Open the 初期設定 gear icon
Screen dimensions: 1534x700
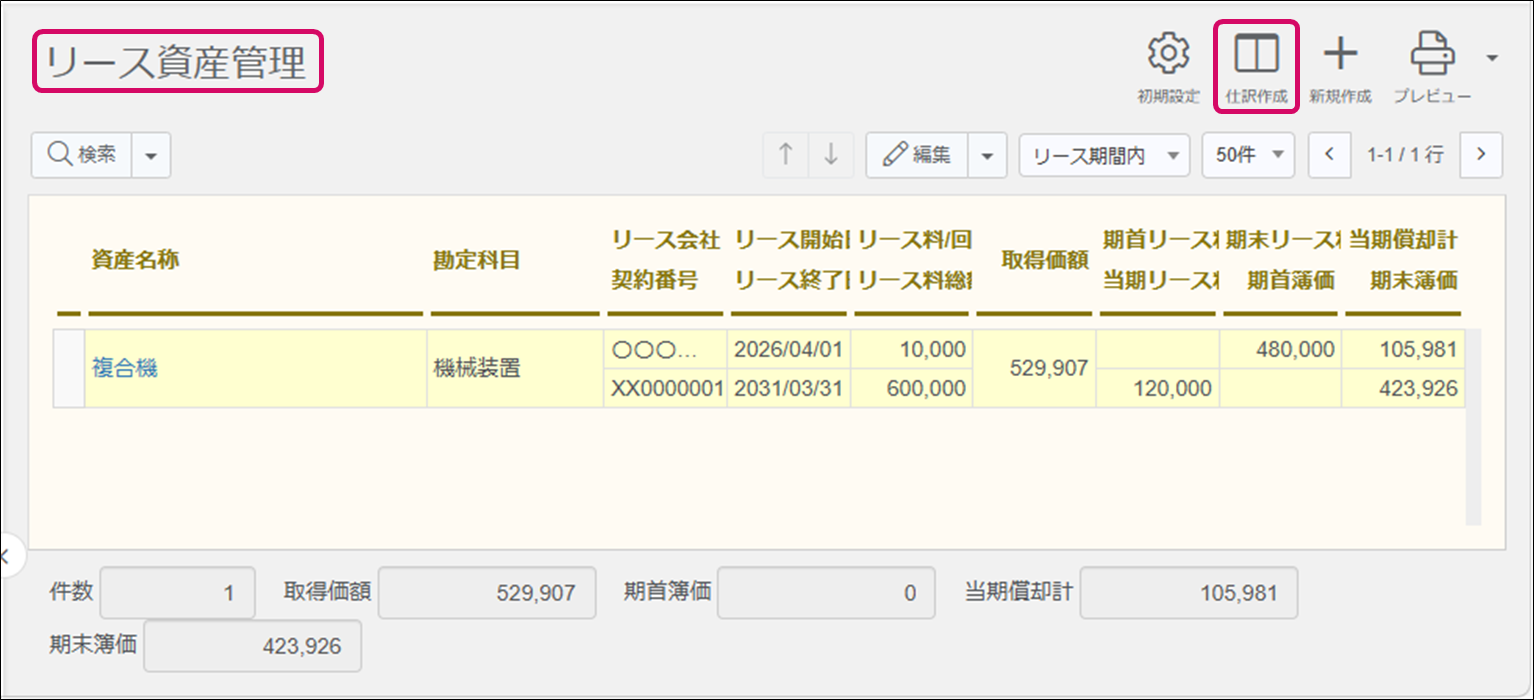pos(1167,56)
